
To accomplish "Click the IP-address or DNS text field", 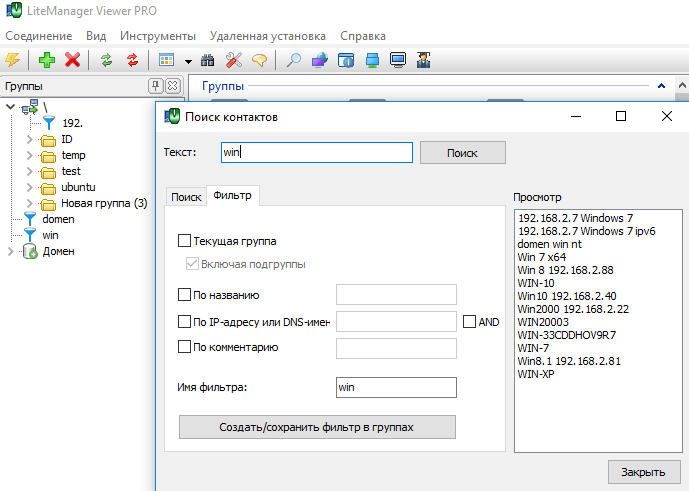I will pyautogui.click(x=396, y=322).
